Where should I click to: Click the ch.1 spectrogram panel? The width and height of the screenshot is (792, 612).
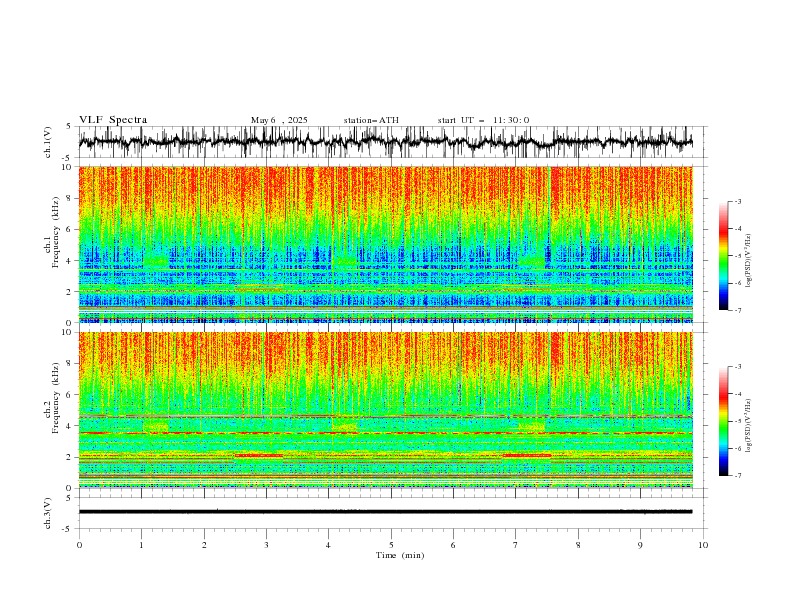pos(385,244)
